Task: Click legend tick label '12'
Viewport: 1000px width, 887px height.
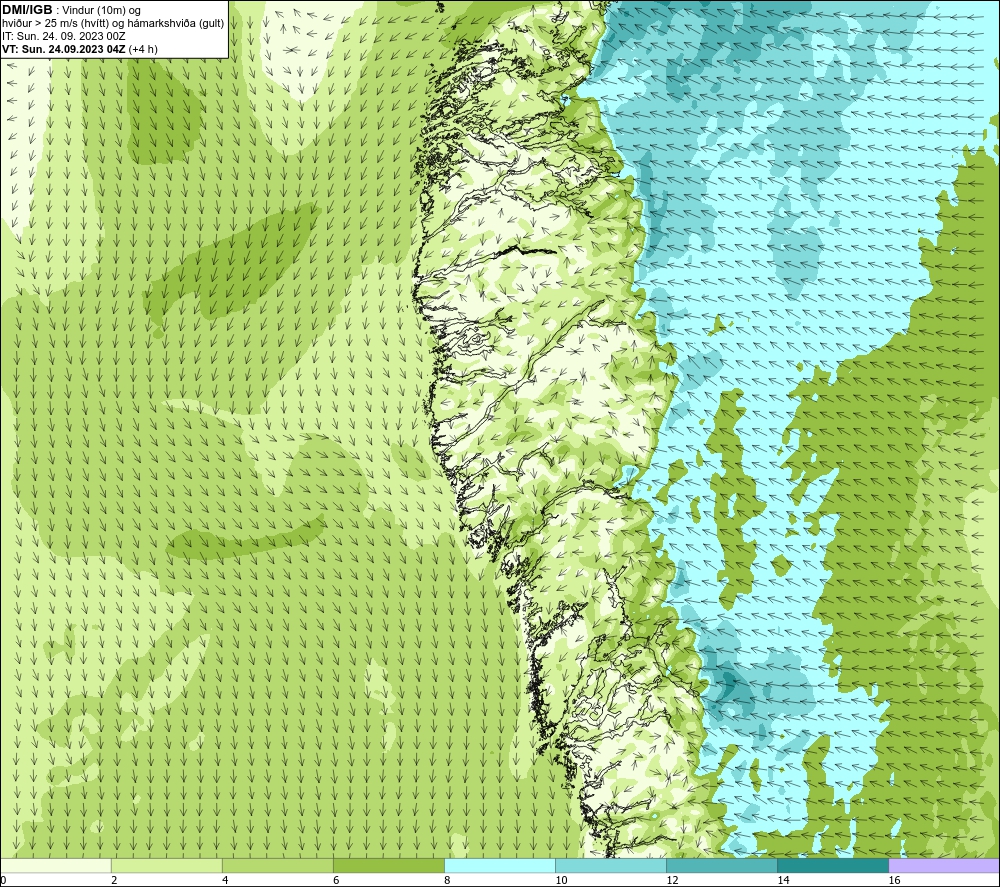Action: pos(672,881)
